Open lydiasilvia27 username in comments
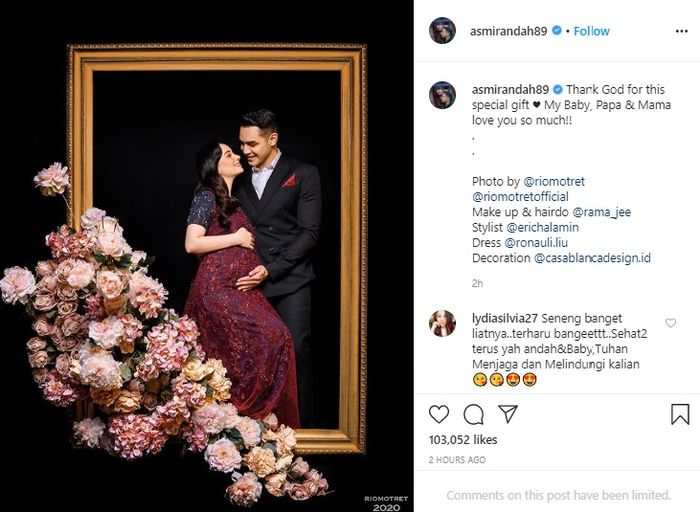The width and height of the screenshot is (700, 512). tap(504, 318)
